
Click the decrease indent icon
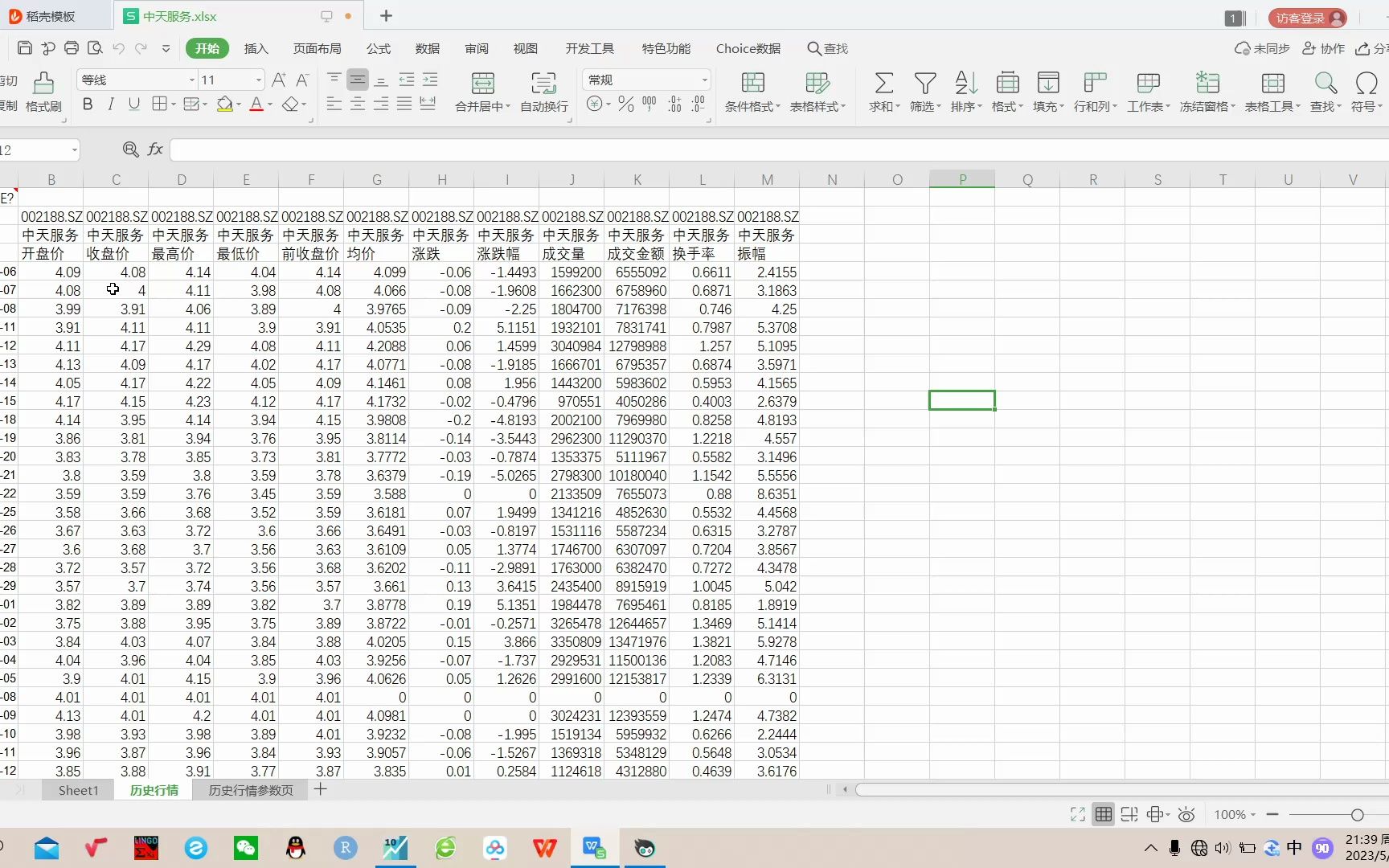[x=407, y=80]
